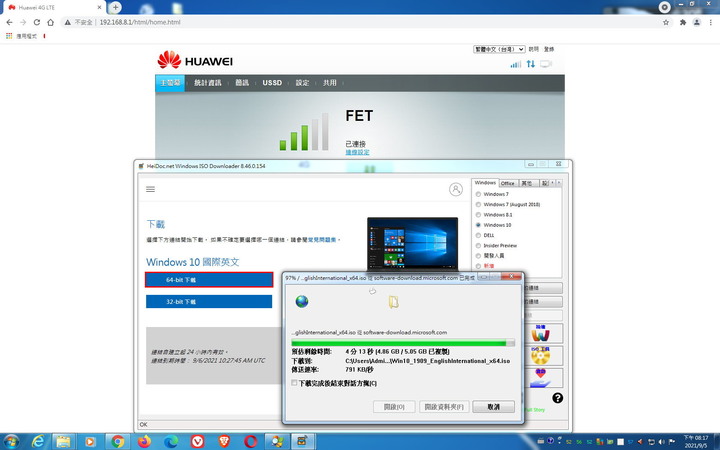Click the 開啟 button in download dialog
The height and width of the screenshot is (450, 720).
tap(394, 407)
